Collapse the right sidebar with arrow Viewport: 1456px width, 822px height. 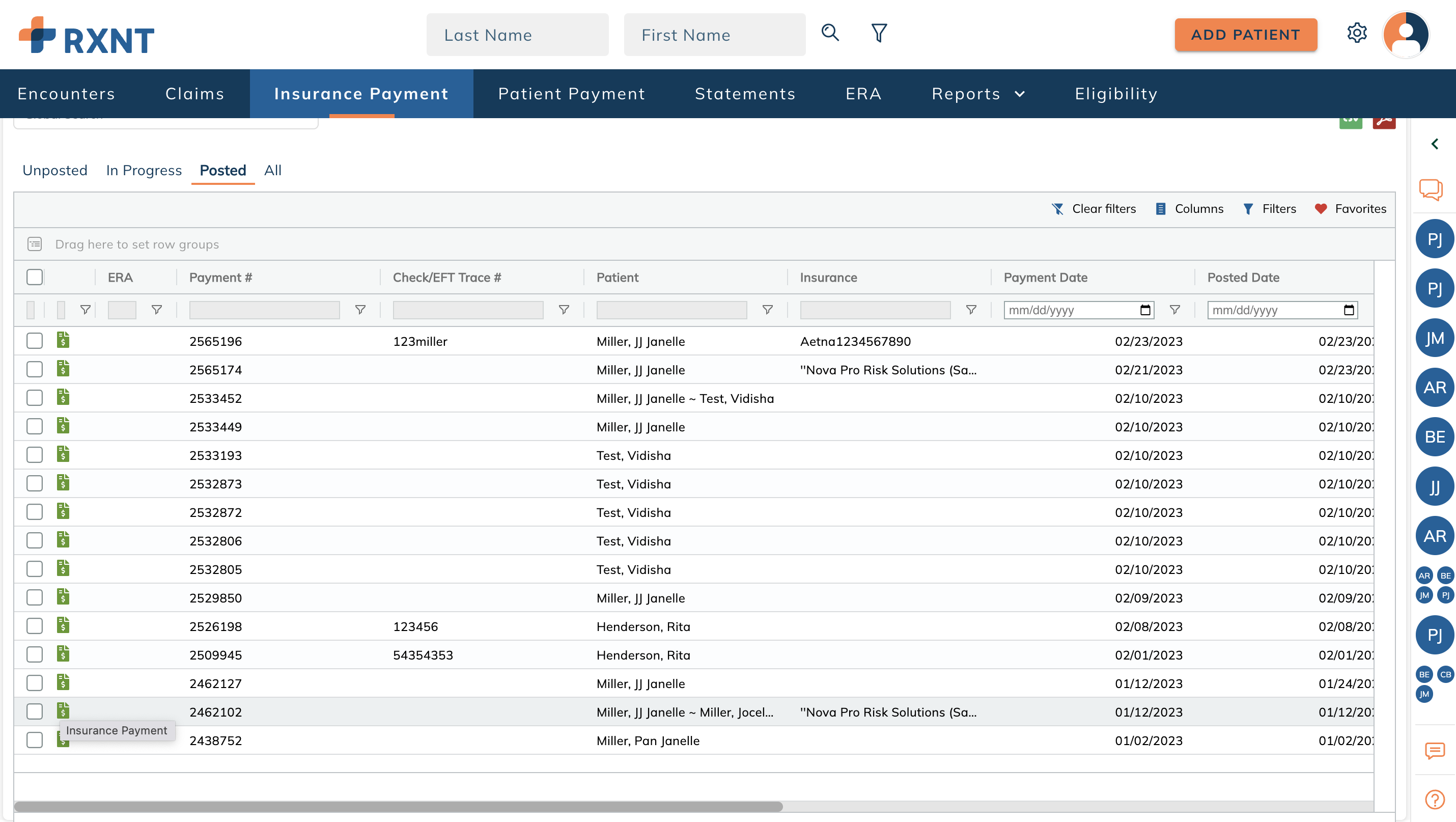point(1435,144)
